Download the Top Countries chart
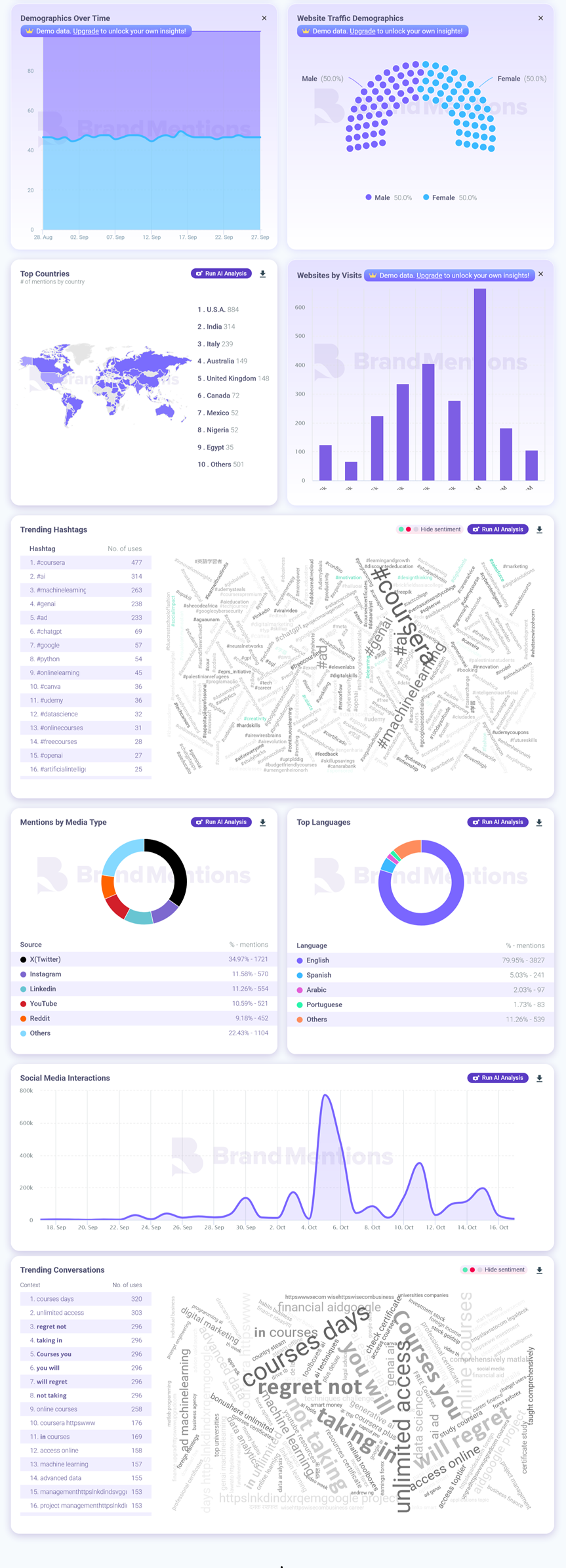Screen dimensions: 566x1568 coord(262,274)
